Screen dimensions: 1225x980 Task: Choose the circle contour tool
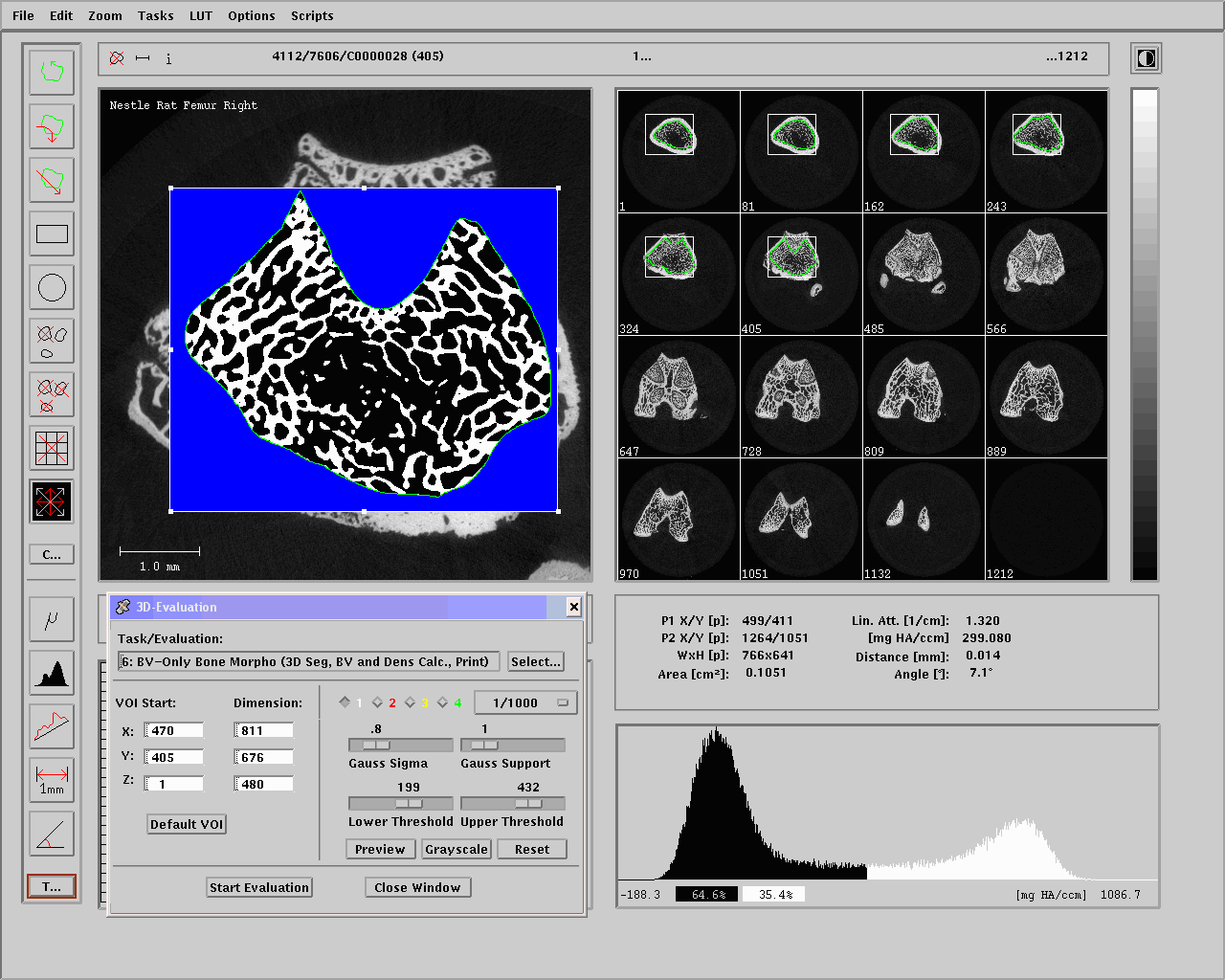pos(52,287)
